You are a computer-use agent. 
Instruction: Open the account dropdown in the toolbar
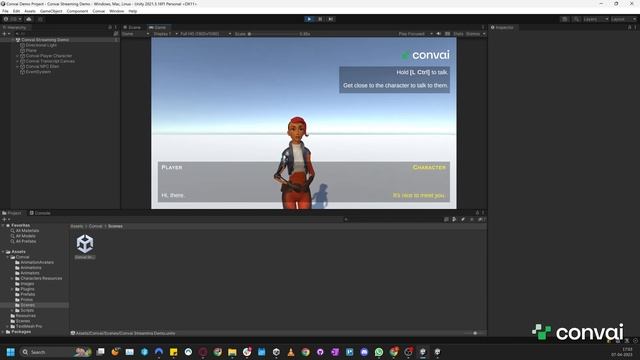point(13,19)
